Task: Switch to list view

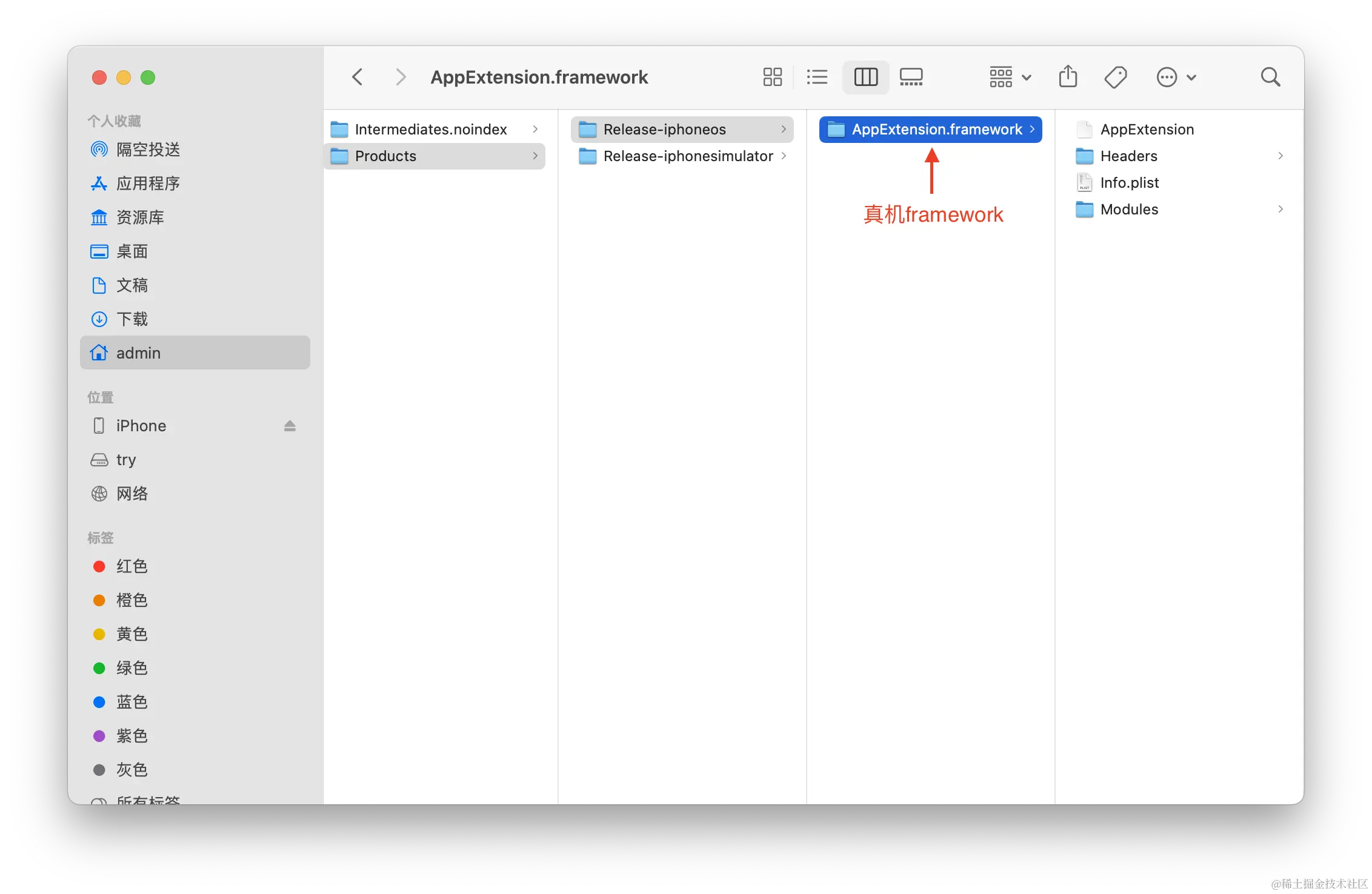Action: (817, 77)
